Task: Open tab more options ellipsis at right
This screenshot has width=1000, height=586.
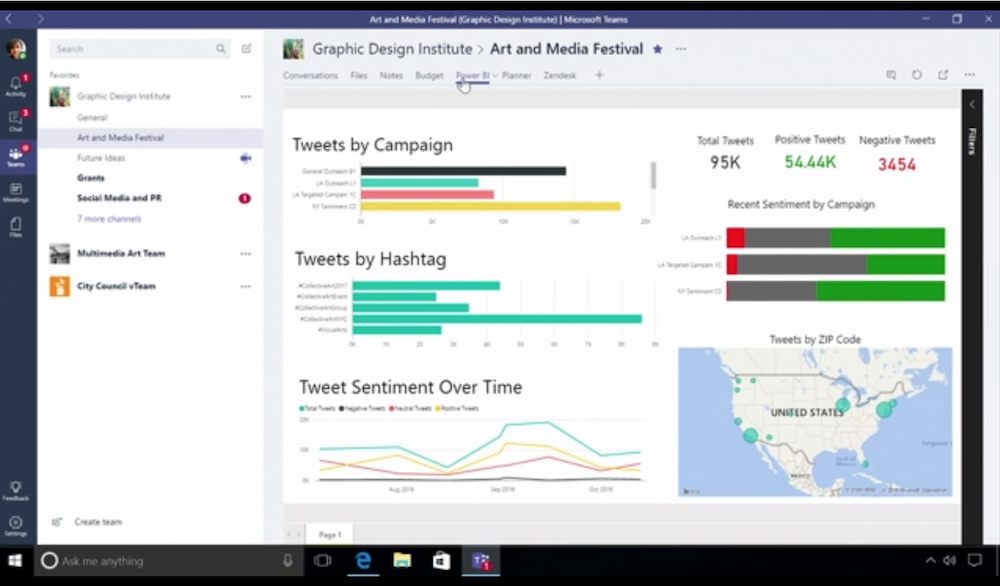Action: (969, 75)
